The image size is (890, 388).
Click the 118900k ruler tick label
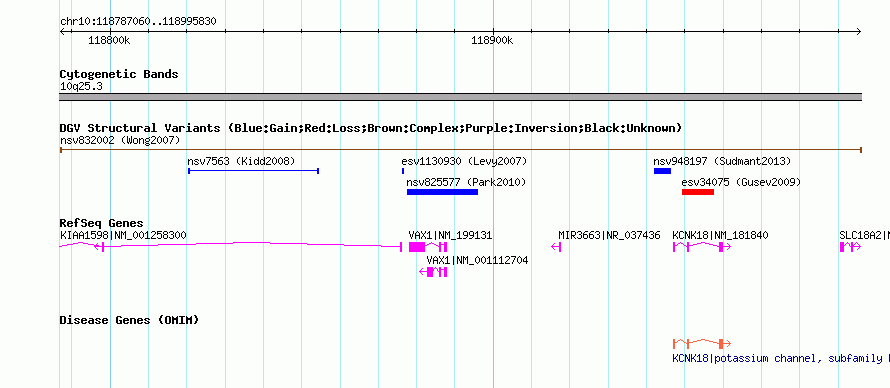[x=492, y=41]
